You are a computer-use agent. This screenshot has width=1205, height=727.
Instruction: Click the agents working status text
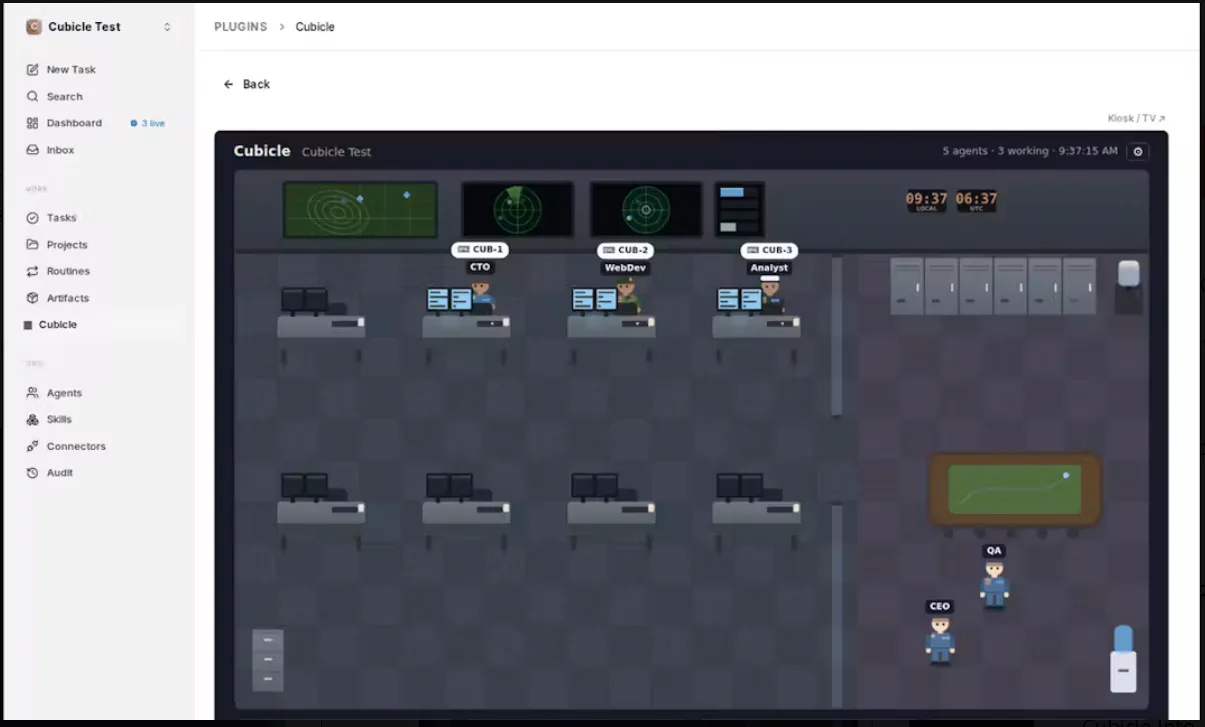[1030, 151]
